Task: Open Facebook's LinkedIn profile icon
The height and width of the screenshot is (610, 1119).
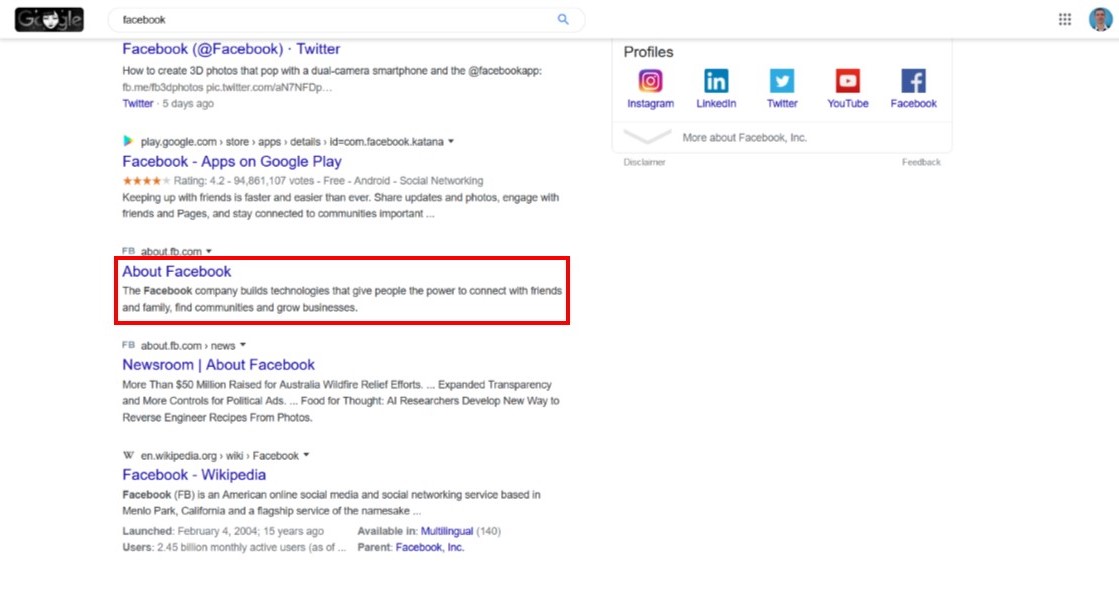Action: coord(716,82)
